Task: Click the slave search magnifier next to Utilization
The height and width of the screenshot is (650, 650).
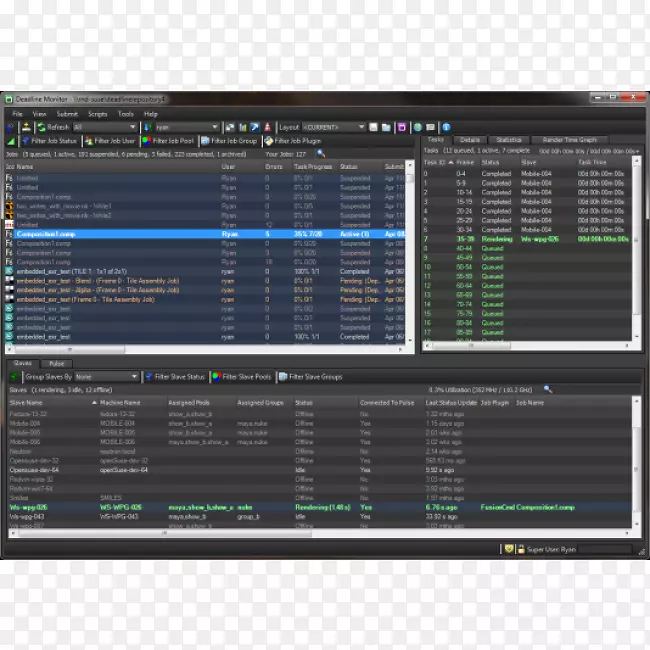Action: tap(548, 389)
